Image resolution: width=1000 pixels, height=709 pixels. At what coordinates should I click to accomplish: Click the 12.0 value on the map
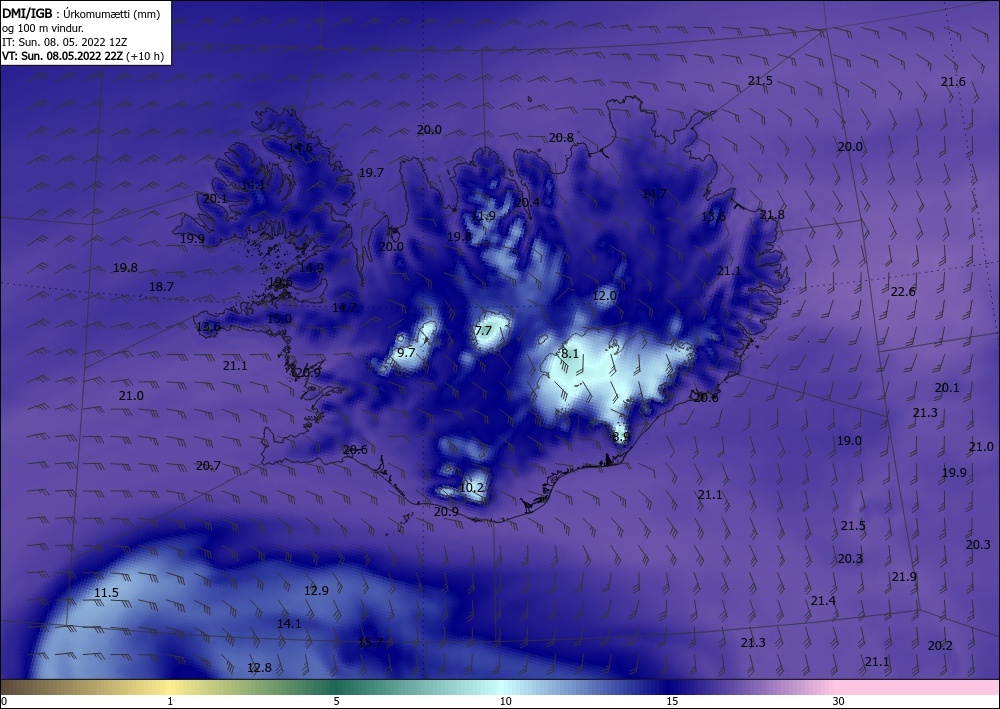[604, 296]
